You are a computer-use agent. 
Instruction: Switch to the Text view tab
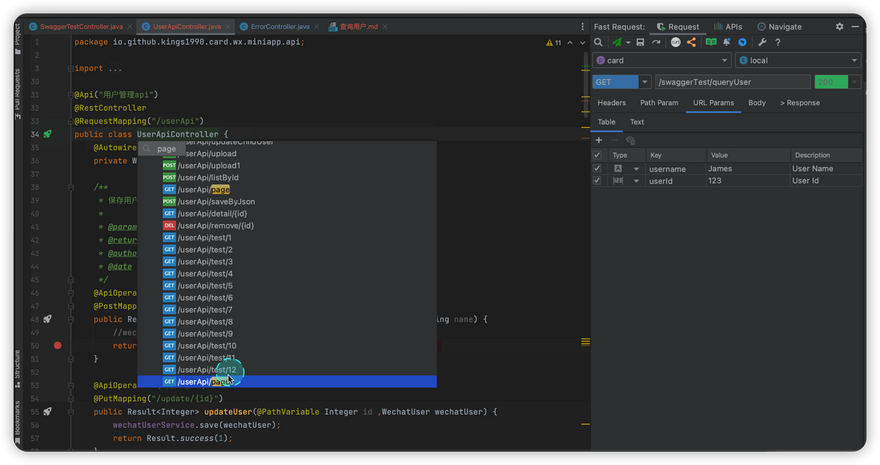(636, 122)
